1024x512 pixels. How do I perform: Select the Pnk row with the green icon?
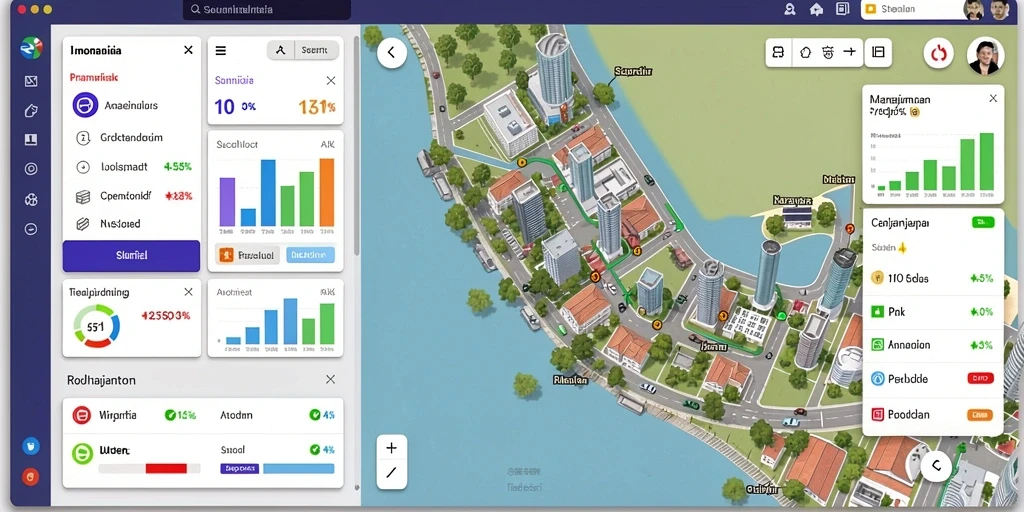(933, 312)
